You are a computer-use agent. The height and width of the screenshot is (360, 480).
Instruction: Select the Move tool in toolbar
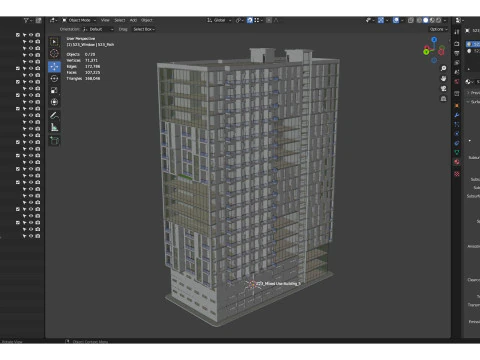click(54, 66)
